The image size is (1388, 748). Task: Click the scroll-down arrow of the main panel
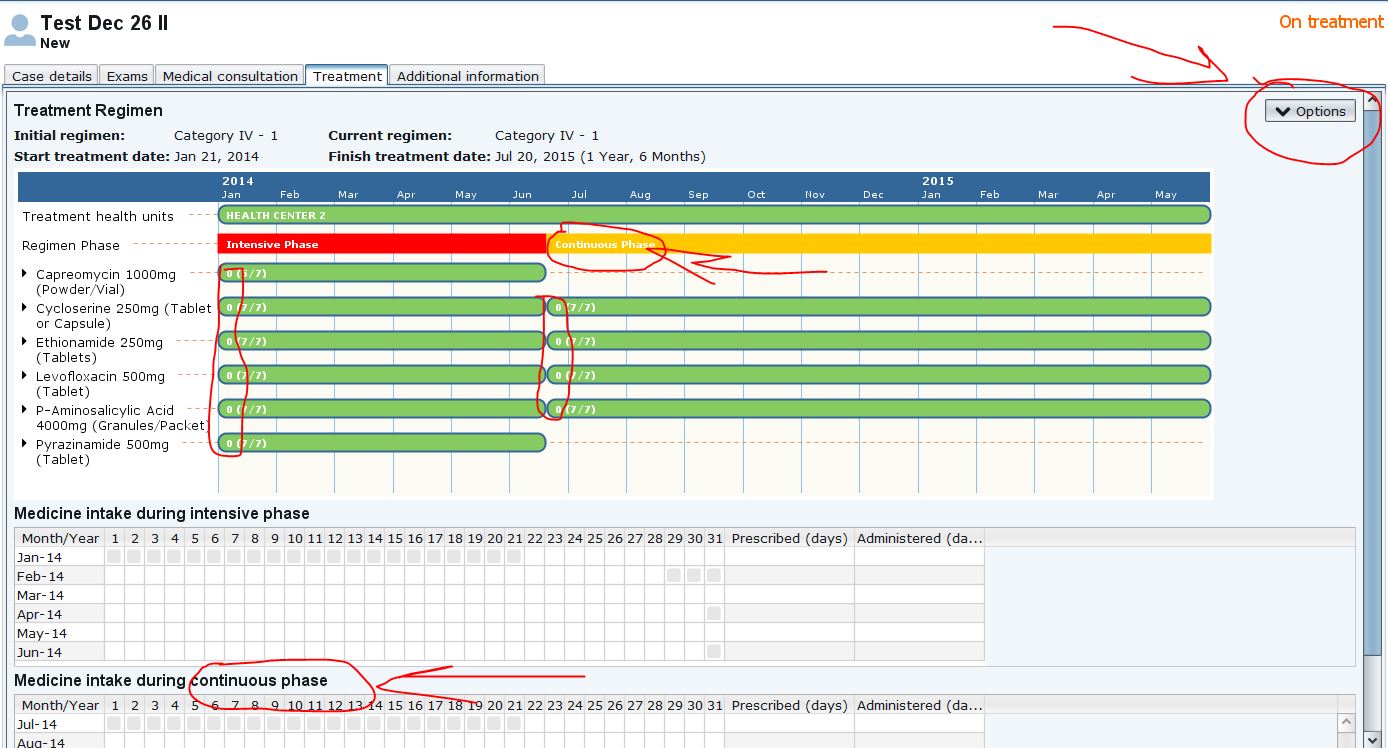coord(1372,739)
